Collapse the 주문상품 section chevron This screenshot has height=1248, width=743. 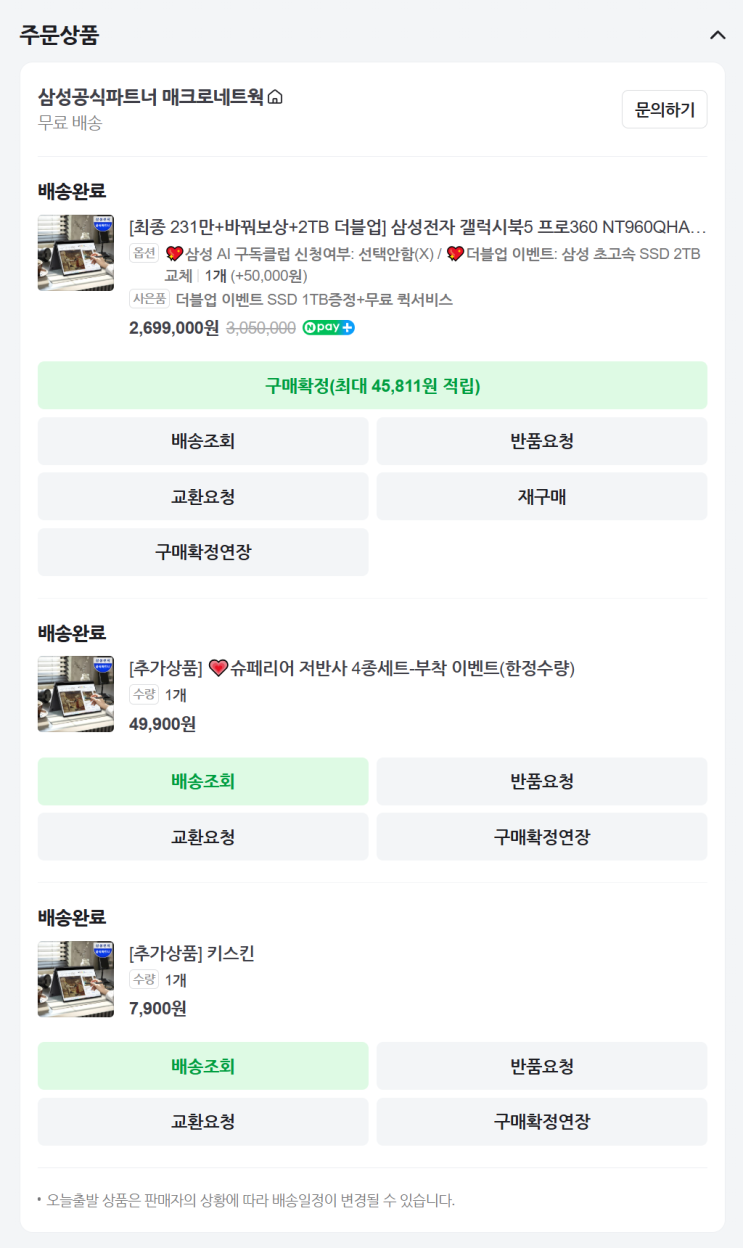(717, 35)
